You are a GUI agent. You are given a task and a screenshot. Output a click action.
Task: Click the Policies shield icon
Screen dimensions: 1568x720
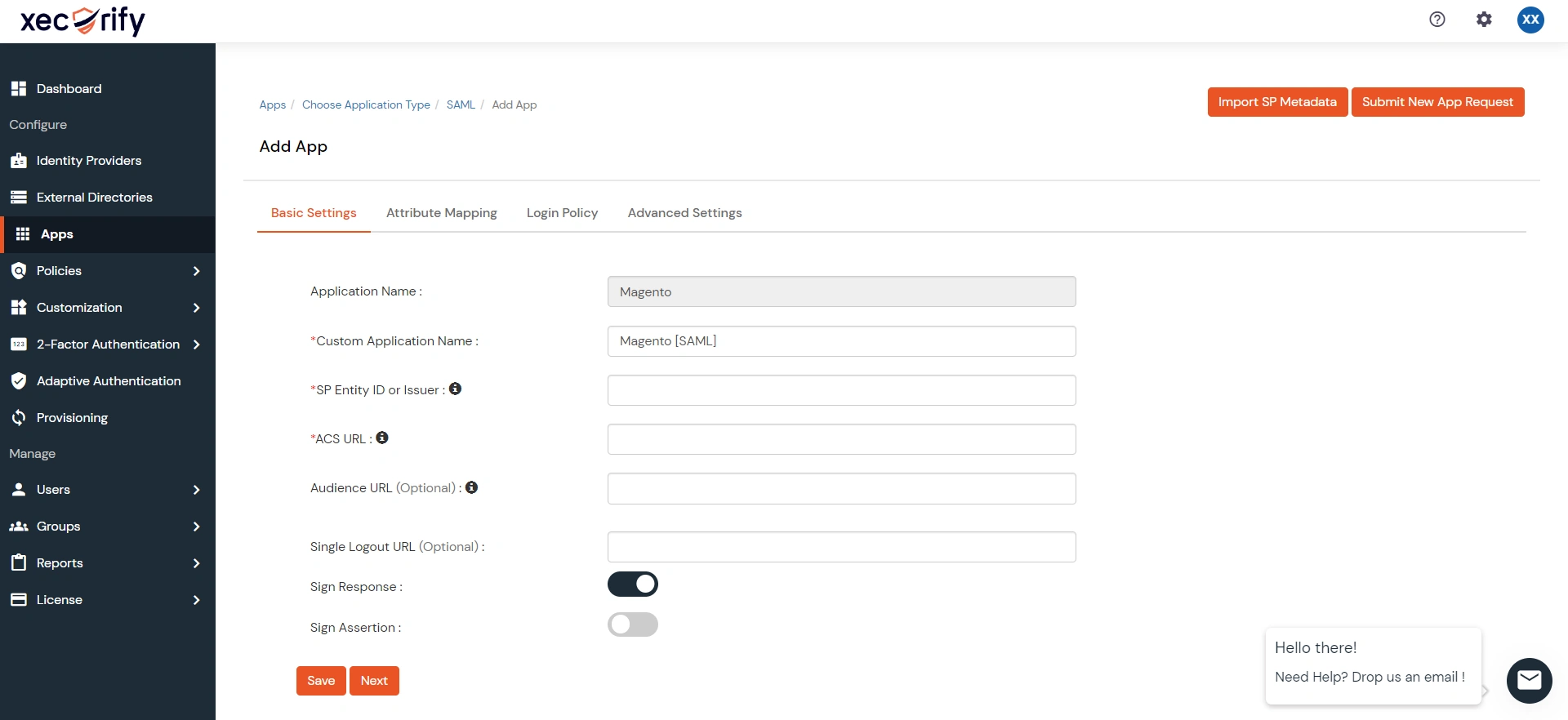[x=19, y=271]
